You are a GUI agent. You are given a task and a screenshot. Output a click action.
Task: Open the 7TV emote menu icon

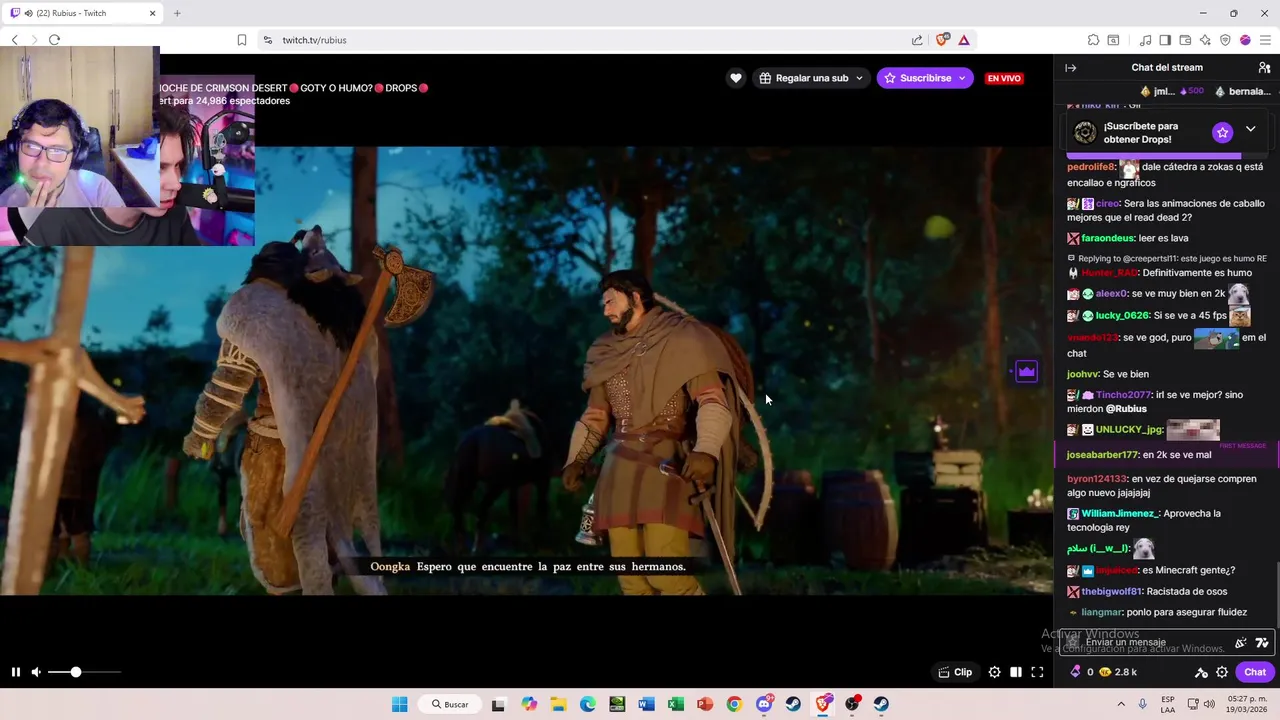tap(1262, 643)
